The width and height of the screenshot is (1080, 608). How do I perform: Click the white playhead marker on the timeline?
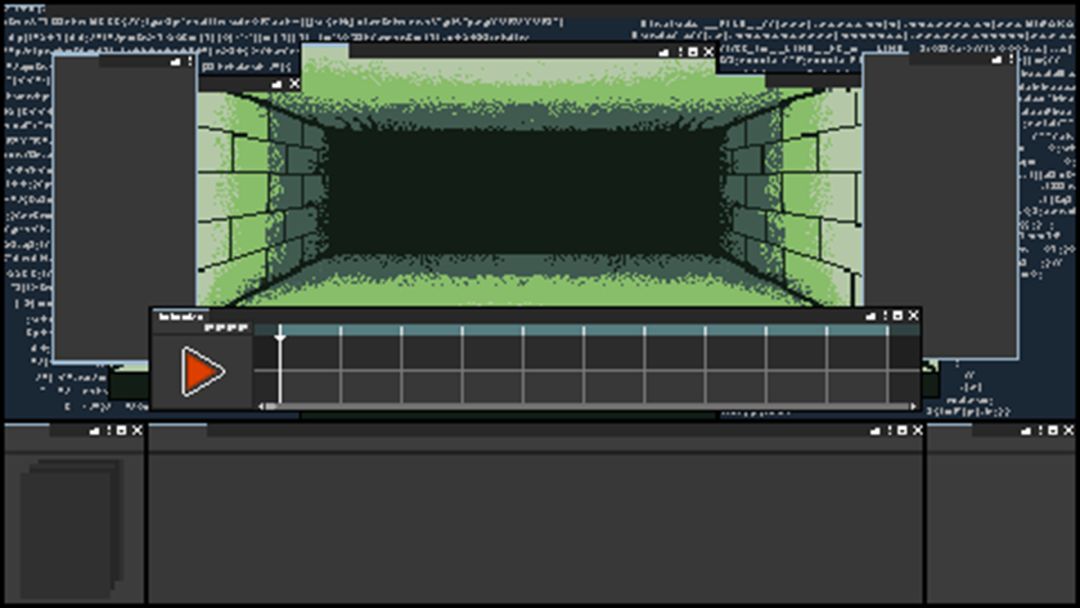(280, 337)
